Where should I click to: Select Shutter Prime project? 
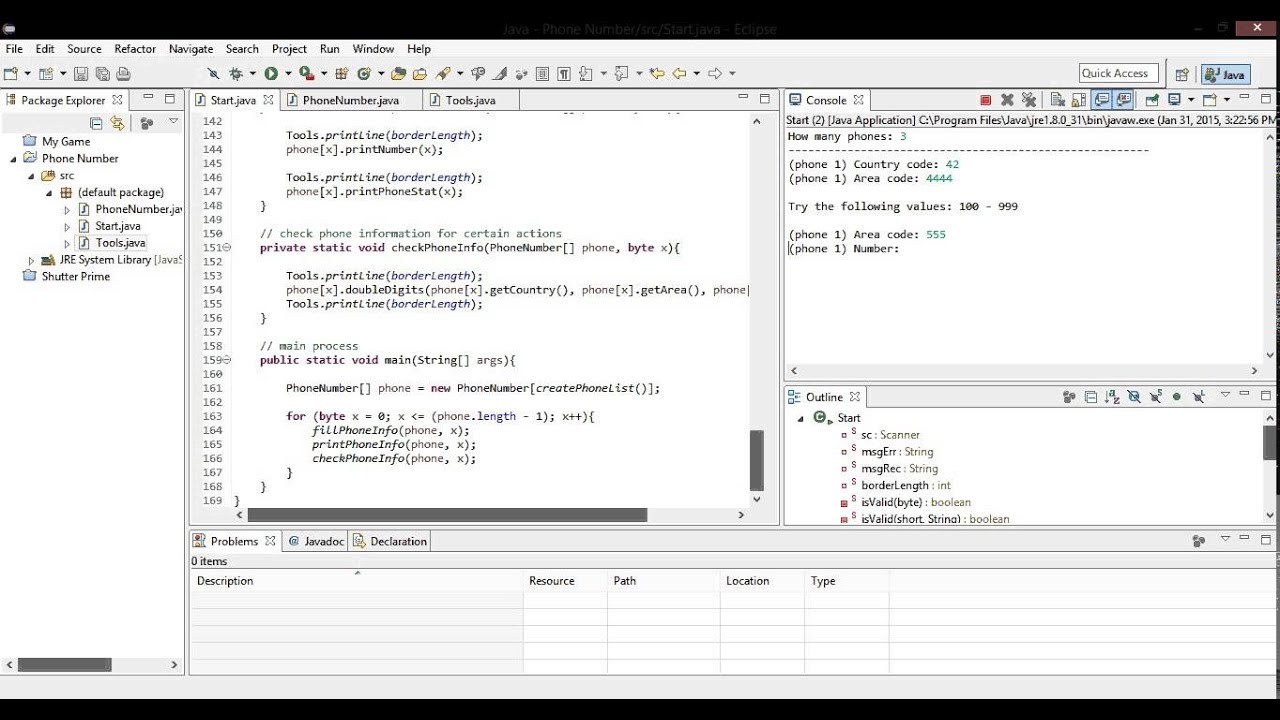tap(76, 276)
